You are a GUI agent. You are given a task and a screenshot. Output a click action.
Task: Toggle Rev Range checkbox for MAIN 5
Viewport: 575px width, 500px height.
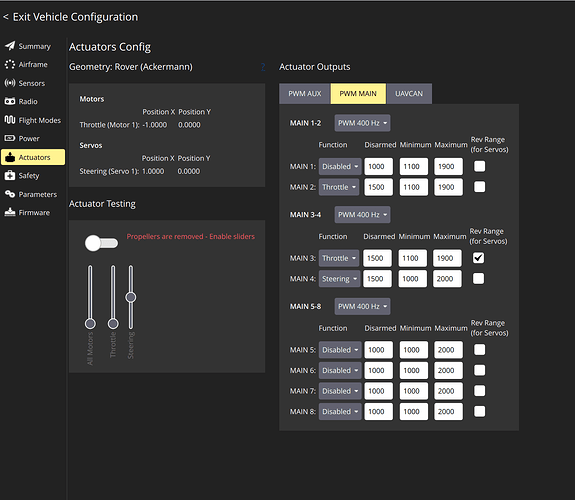[x=479, y=350]
